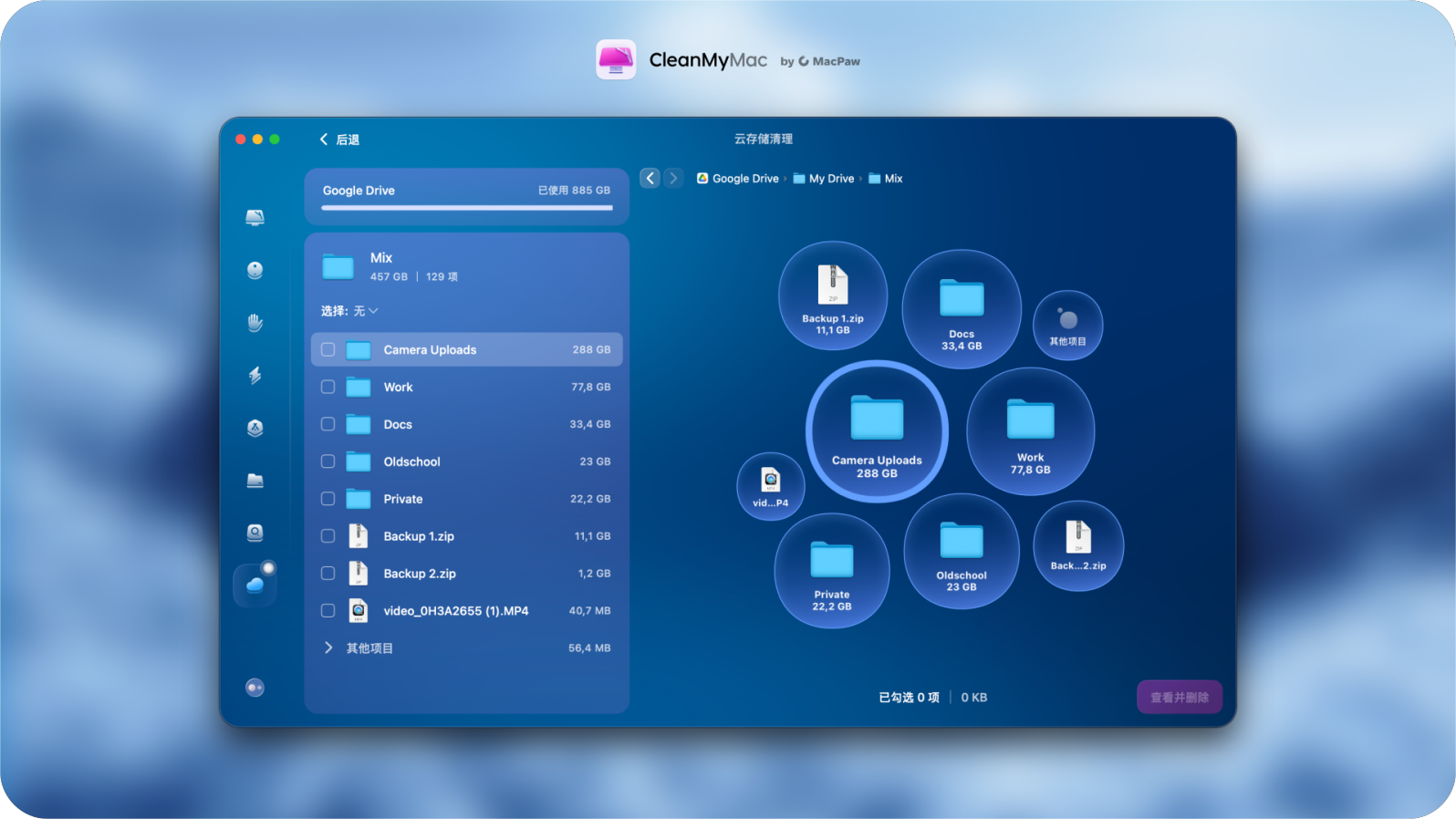Screen dimensions: 1456x819
Task: Click the 查看并删除 button
Action: (x=1180, y=698)
